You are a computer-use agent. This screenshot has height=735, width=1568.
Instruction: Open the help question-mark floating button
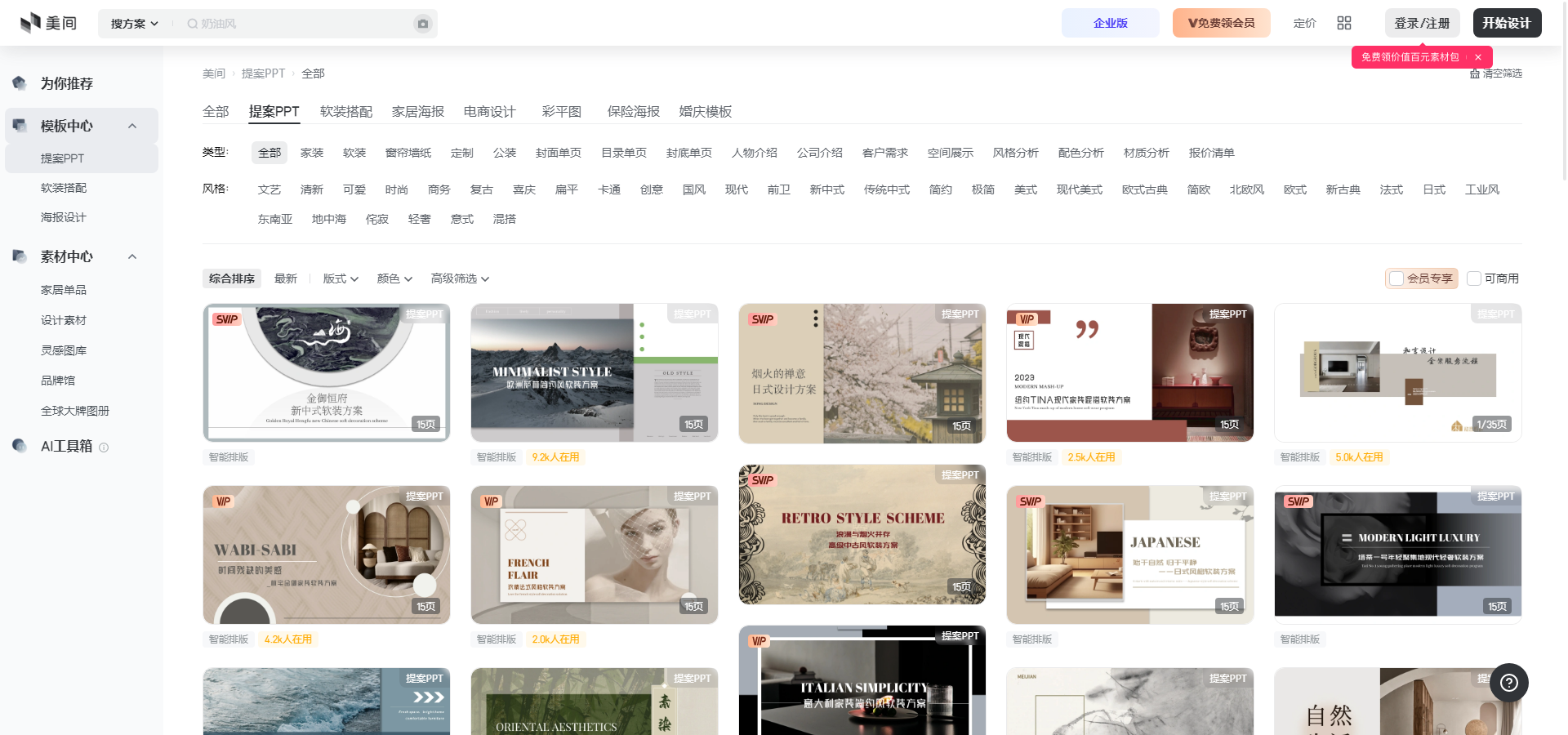1509,683
